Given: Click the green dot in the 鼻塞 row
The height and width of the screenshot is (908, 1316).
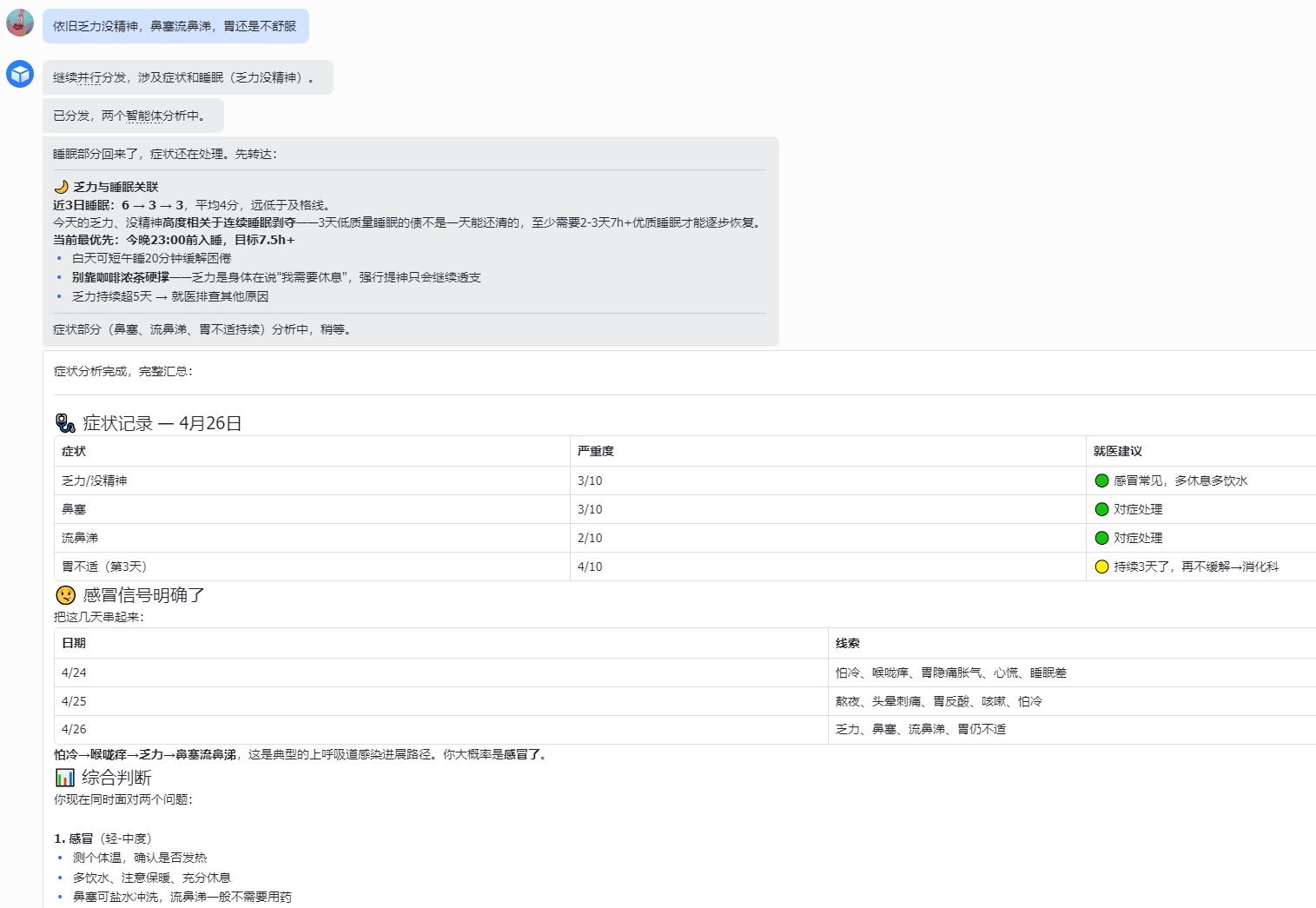Looking at the screenshot, I should click(1101, 509).
